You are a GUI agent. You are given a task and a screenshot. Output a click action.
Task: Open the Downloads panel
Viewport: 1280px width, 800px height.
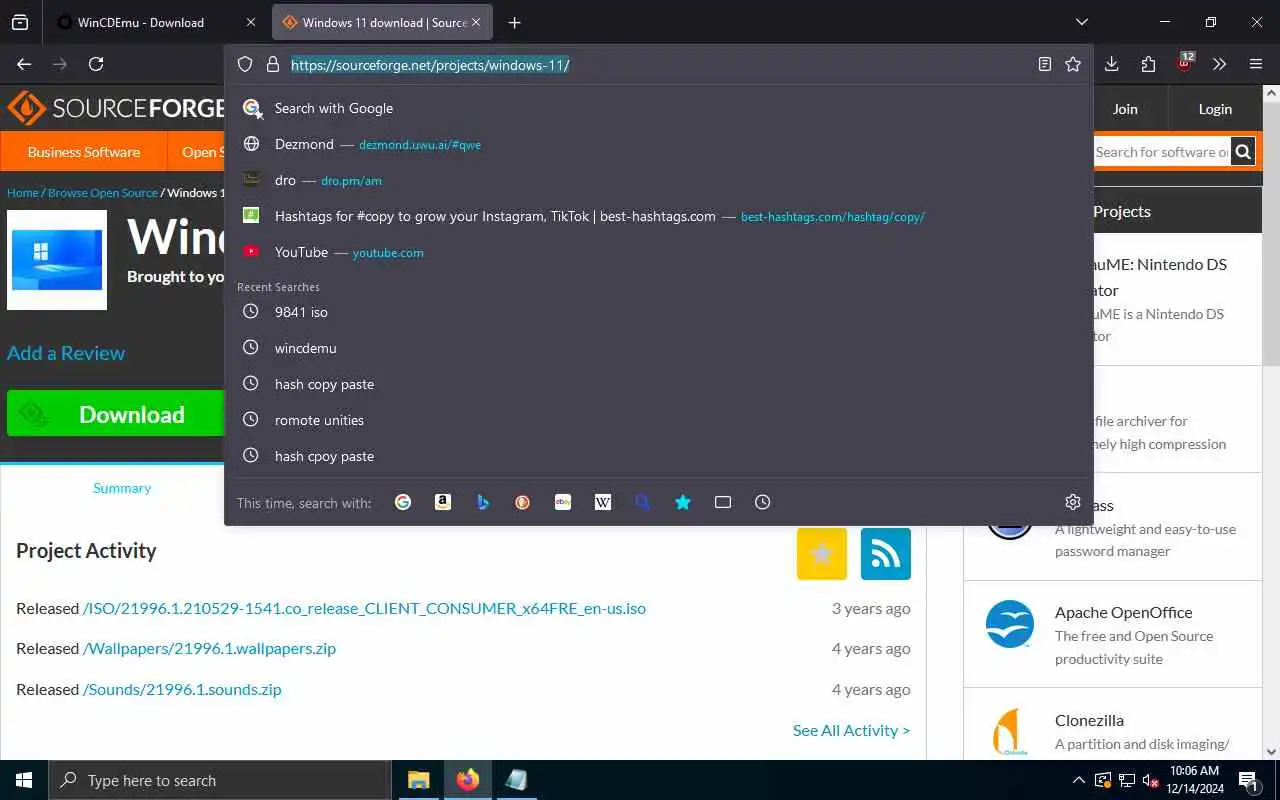(1112, 64)
